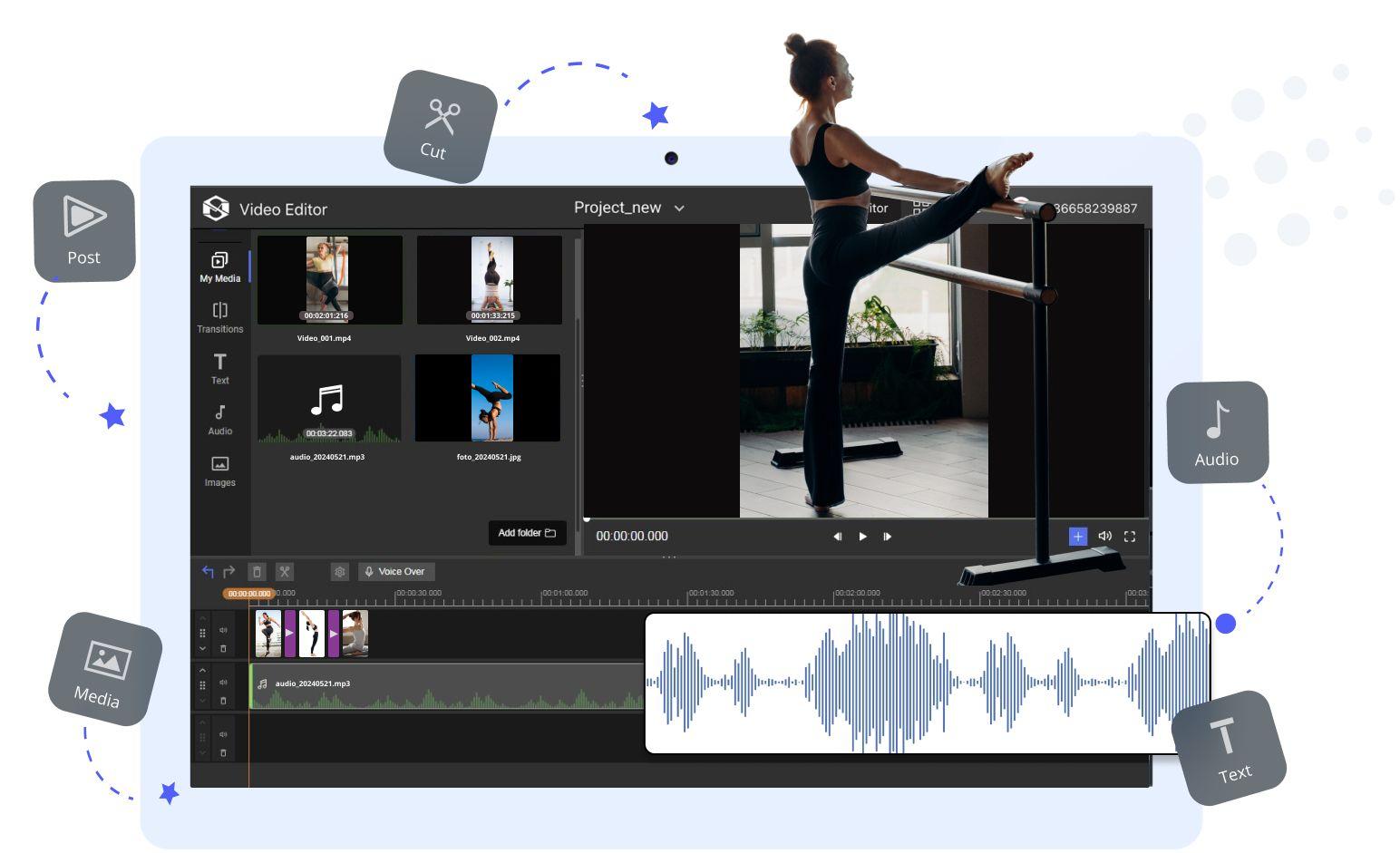Click the empty third track down chevron
Image resolution: width=1400 pixels, height=853 pixels.
(202, 754)
